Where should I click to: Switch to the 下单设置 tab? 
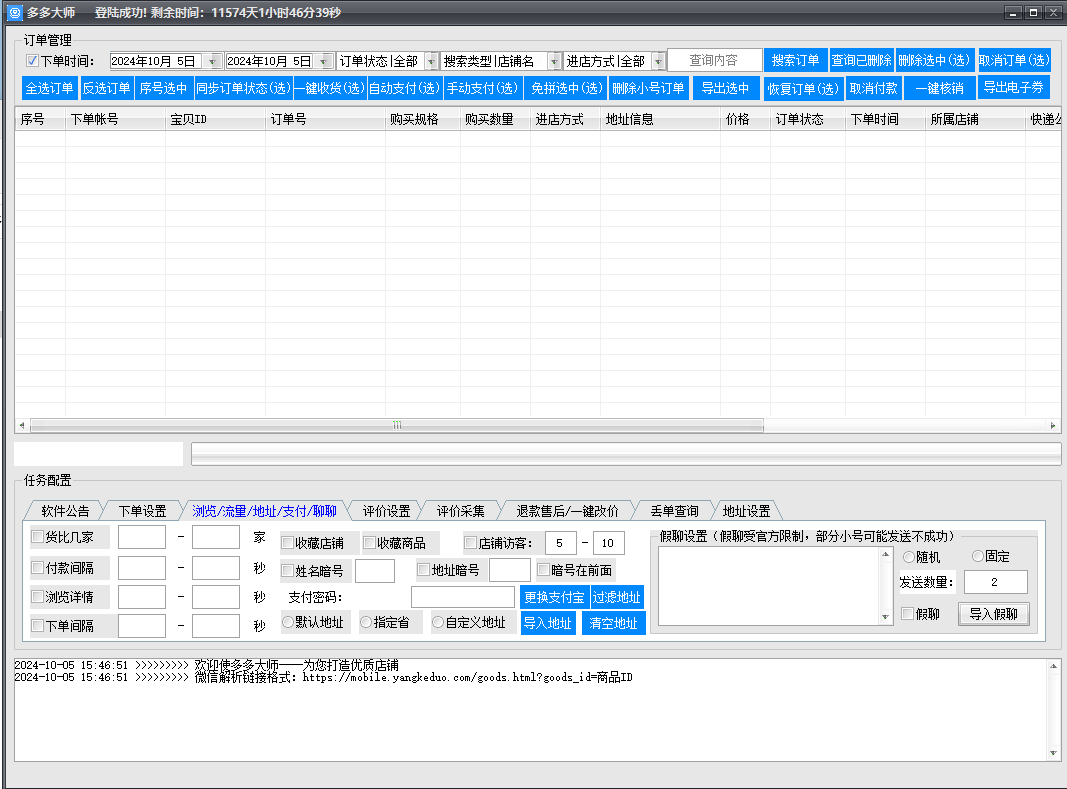(142, 511)
